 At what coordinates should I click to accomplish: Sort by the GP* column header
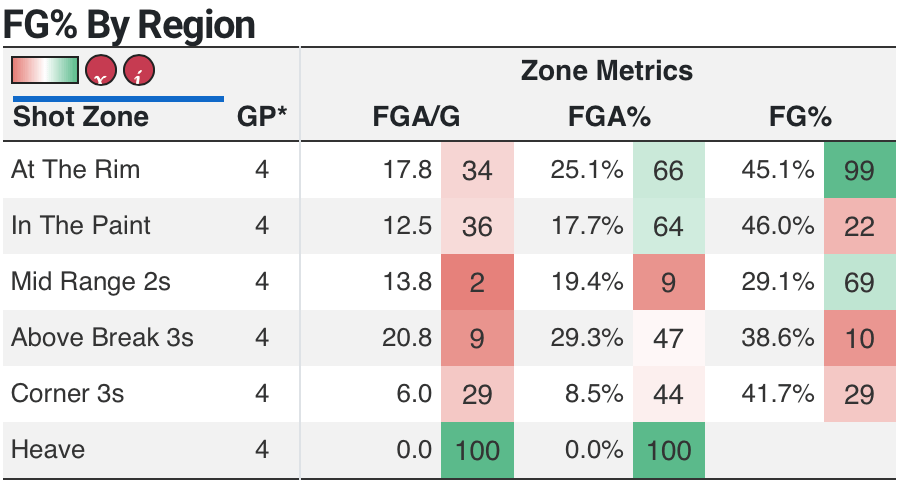click(262, 117)
